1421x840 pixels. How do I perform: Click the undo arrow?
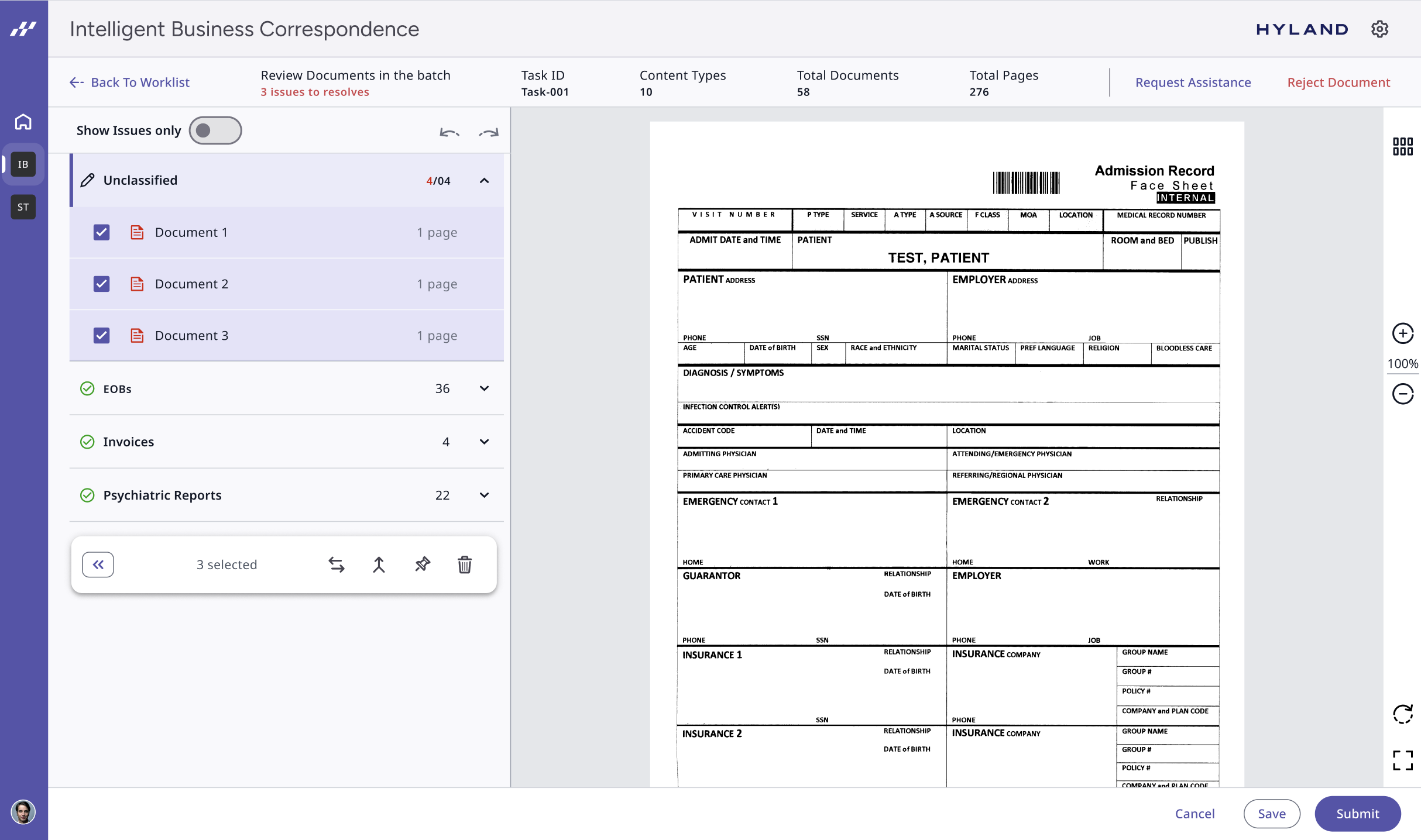(449, 133)
